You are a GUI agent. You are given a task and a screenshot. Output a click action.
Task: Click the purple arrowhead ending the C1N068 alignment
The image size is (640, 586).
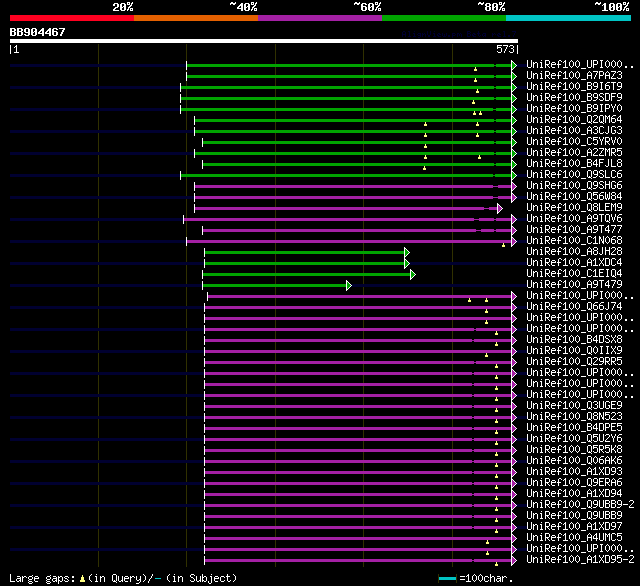514,242
